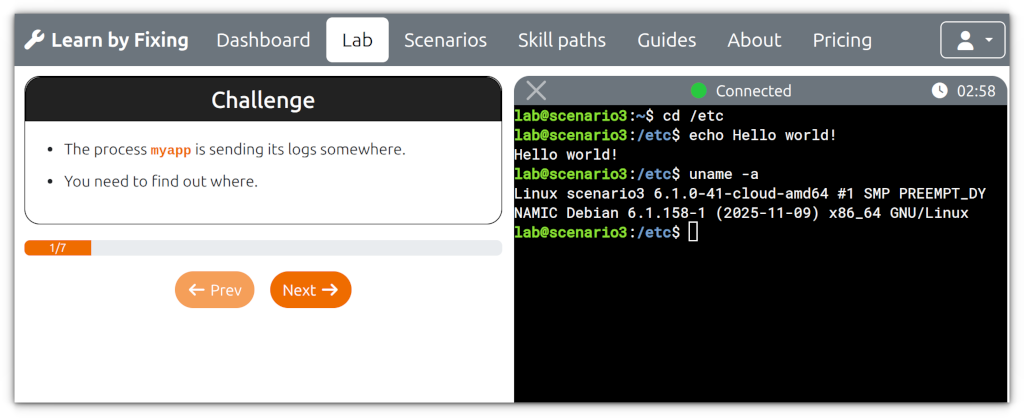Viewport: 1024px width, 418px height.
Task: Click the Challenge panel header
Action: [263, 99]
